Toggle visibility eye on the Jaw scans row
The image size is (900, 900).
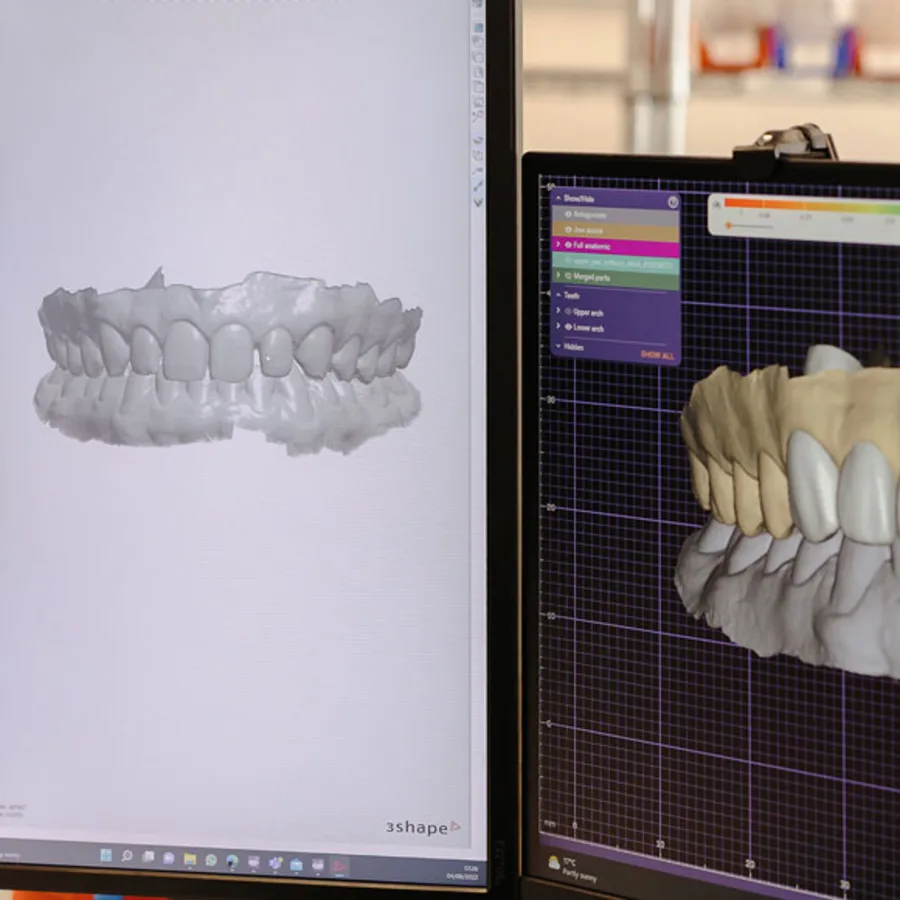[568, 230]
